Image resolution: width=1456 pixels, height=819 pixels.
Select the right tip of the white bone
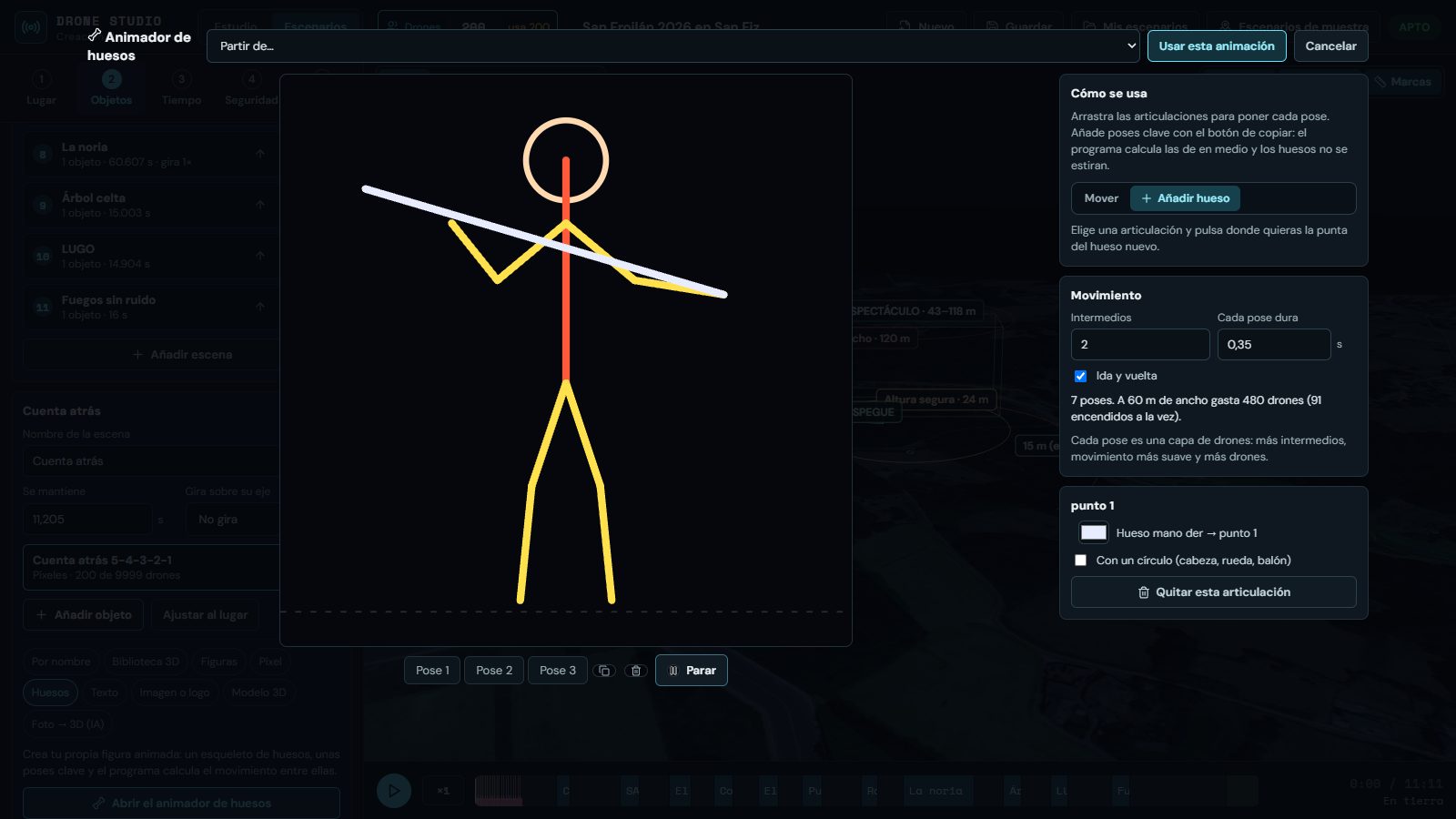pos(724,295)
